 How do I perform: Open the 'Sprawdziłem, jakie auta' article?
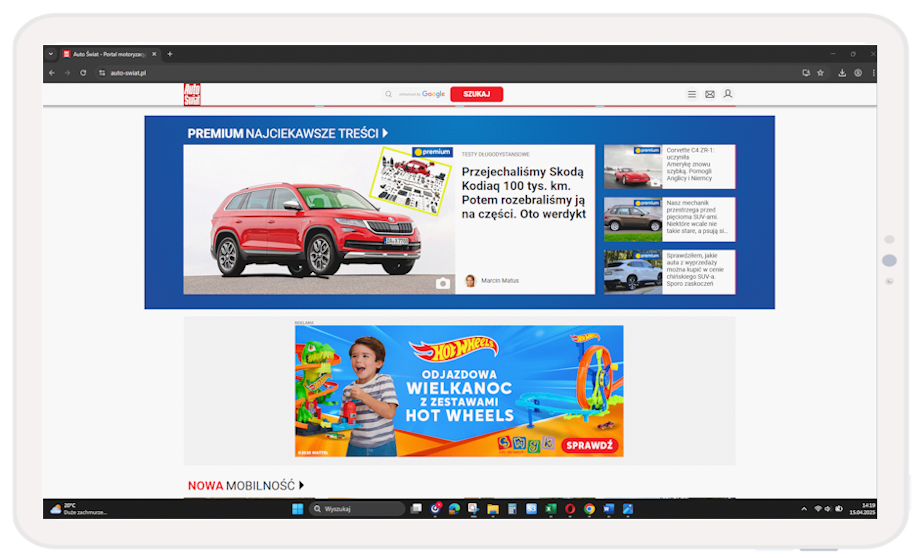click(695, 269)
